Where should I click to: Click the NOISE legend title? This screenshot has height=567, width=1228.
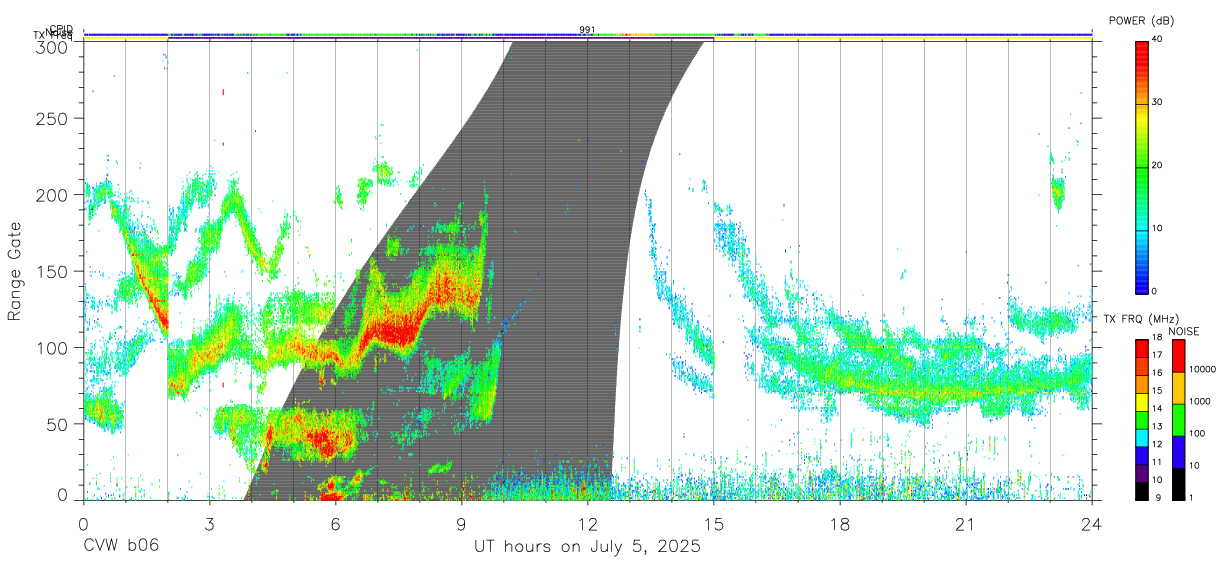pyautogui.click(x=1183, y=331)
